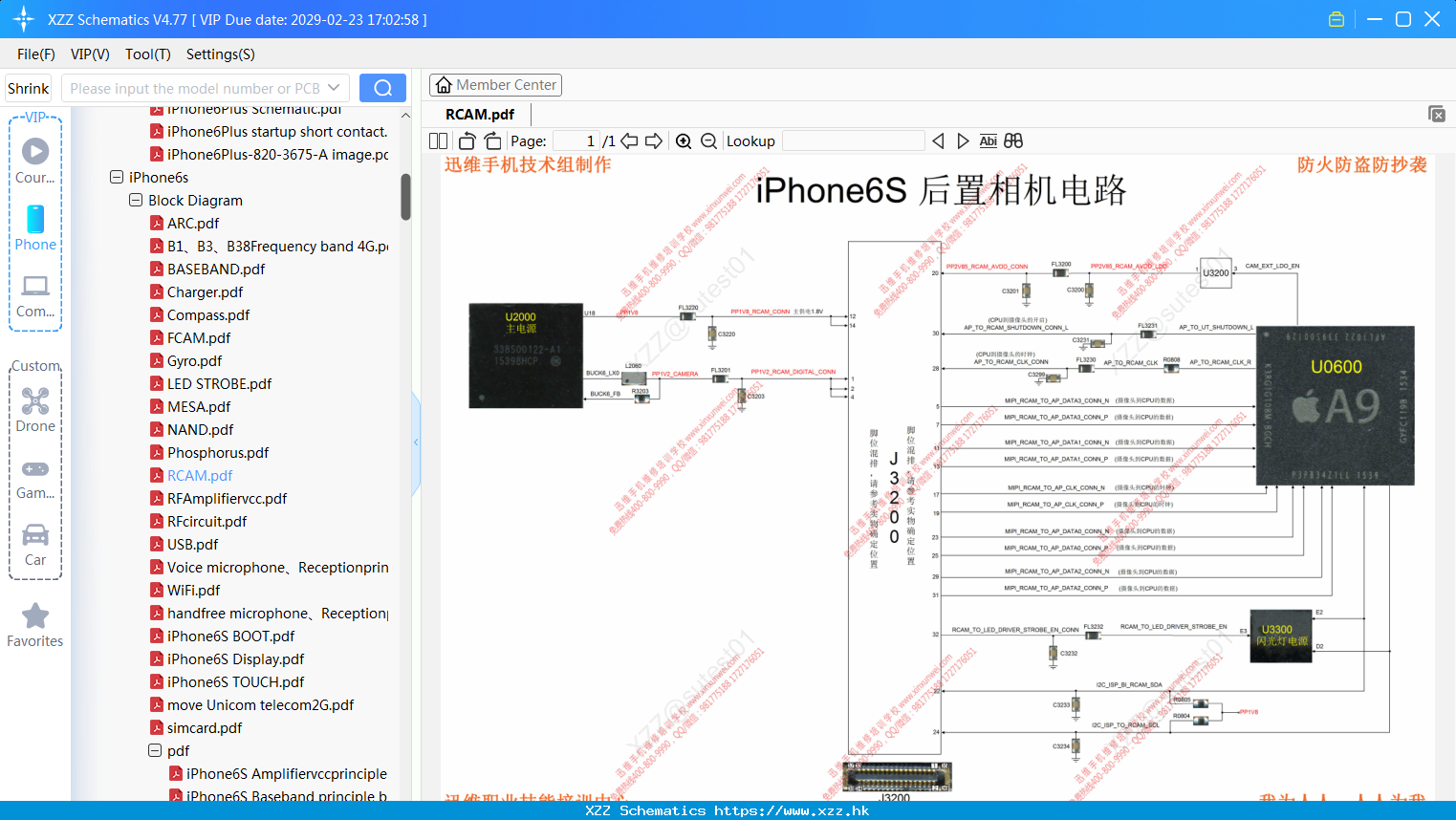Open ARC.pdf in tree

(x=193, y=223)
